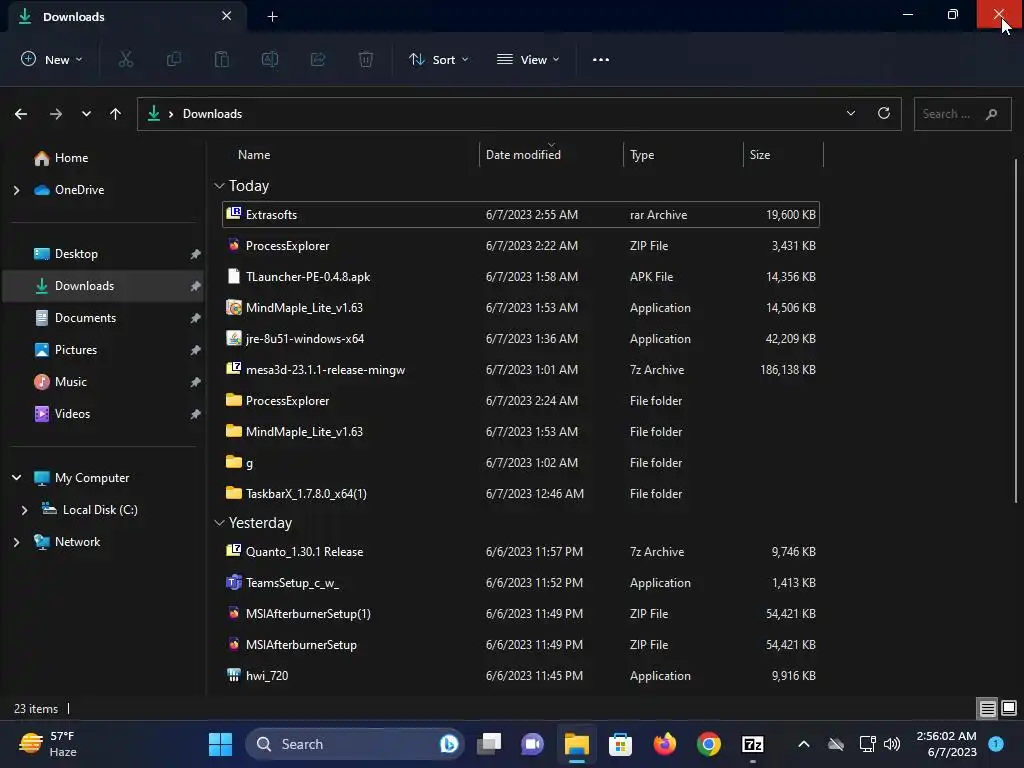Click the Paste clipboard icon

click(222, 59)
